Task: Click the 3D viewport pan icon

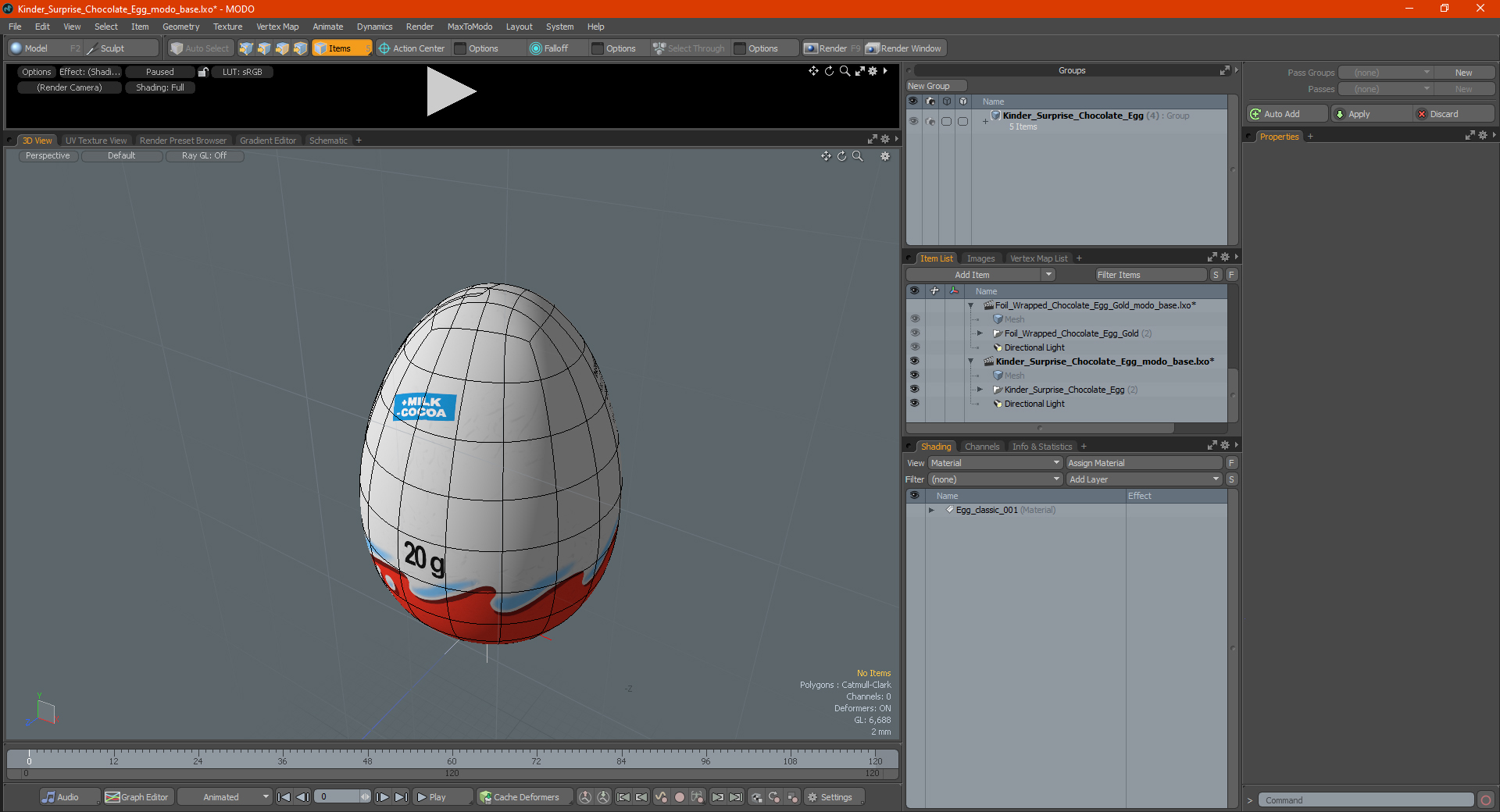Action: coord(826,156)
